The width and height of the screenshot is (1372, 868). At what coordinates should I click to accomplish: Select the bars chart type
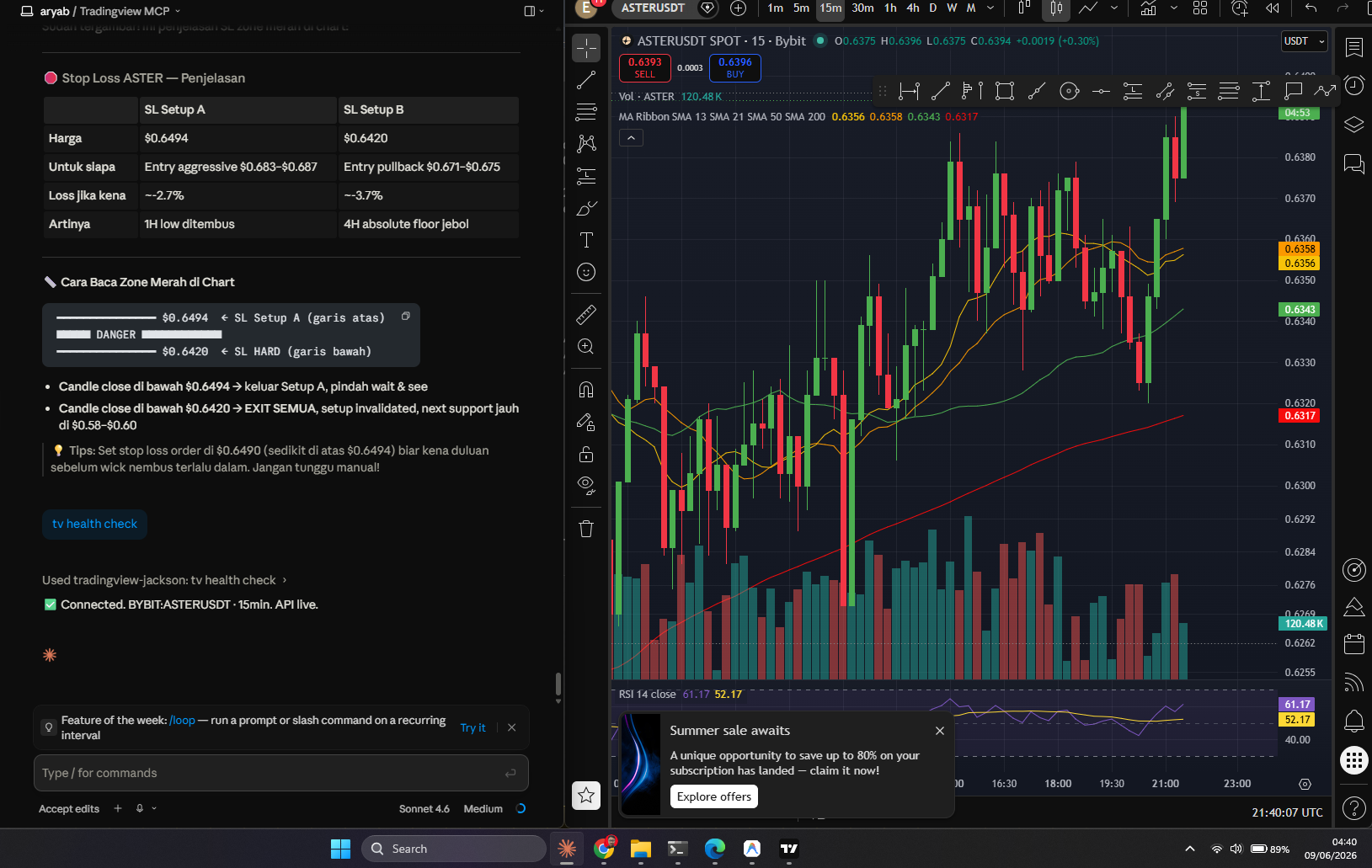coord(1024,8)
